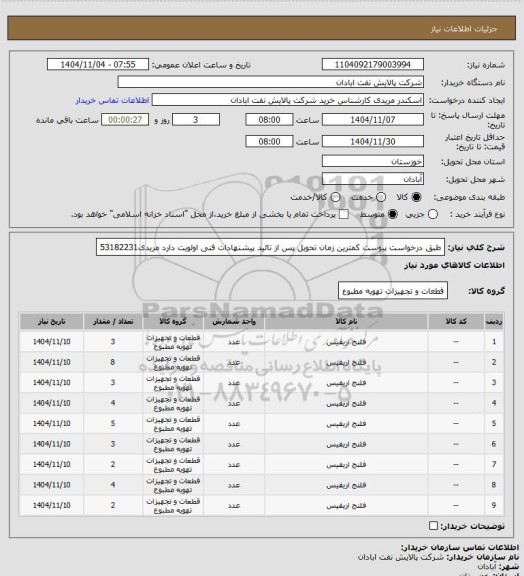
Task: Click unit عدد in row 8
Action: tap(234, 485)
